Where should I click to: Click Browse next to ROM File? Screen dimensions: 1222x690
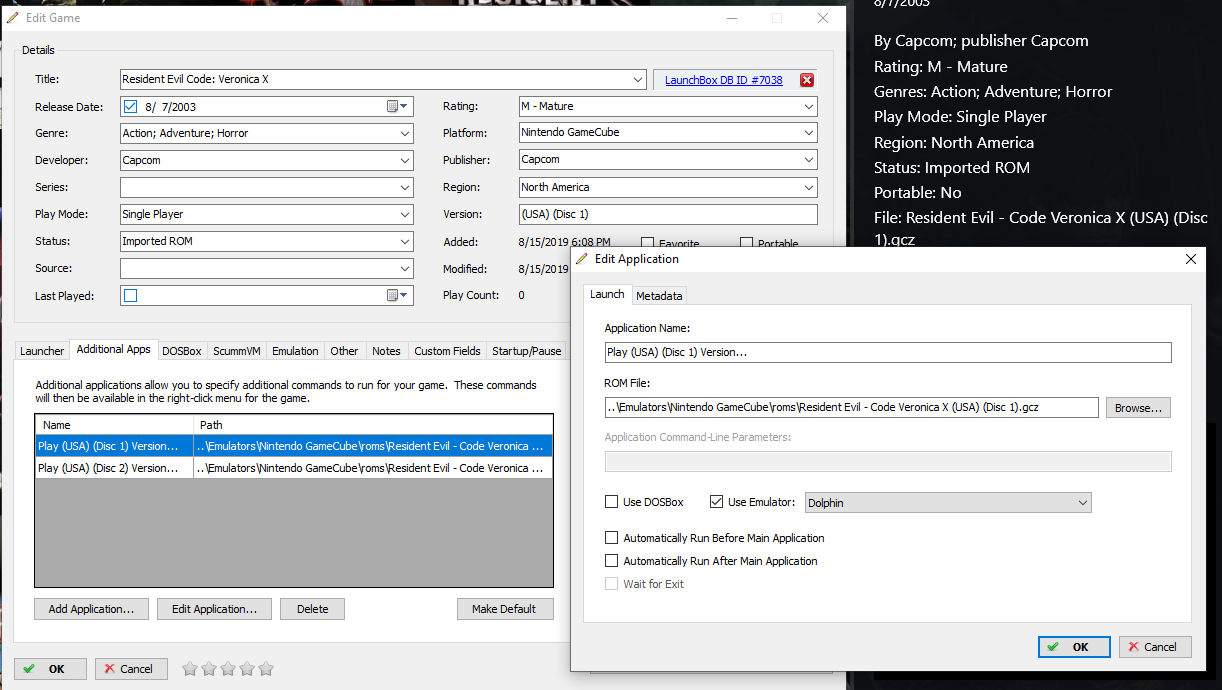coord(1138,408)
